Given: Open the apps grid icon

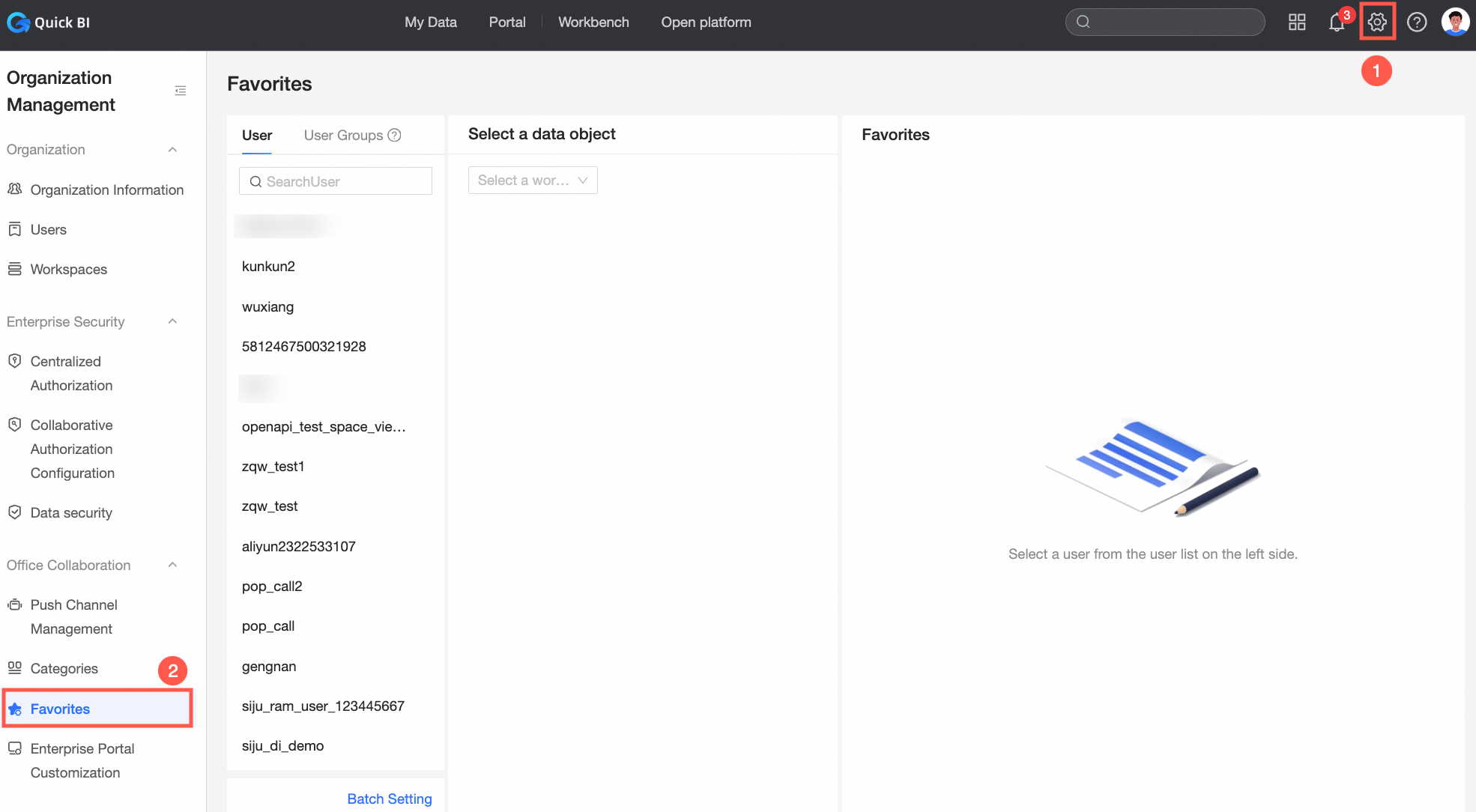Looking at the screenshot, I should [1297, 22].
